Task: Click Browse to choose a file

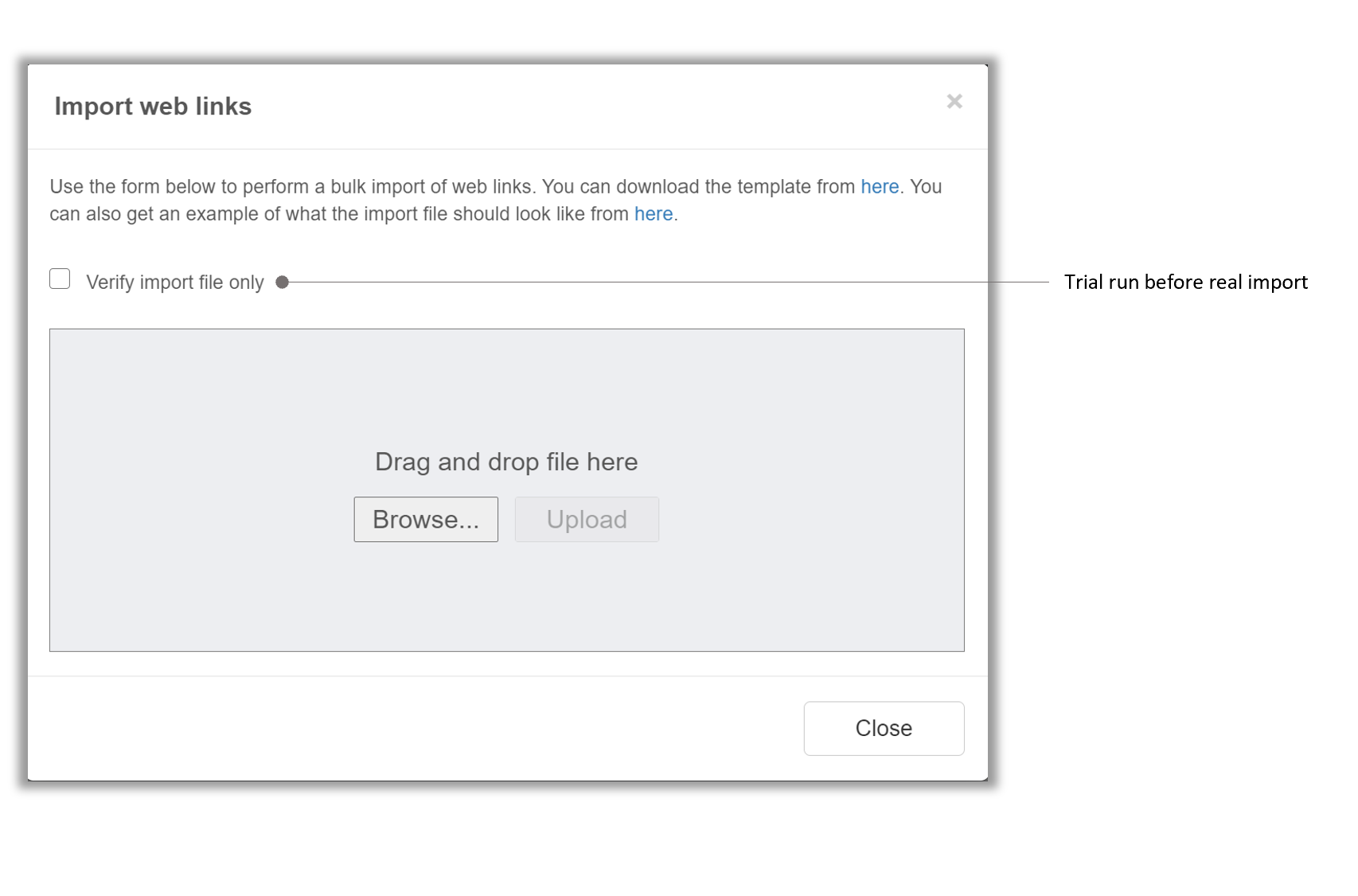Action: tap(426, 519)
